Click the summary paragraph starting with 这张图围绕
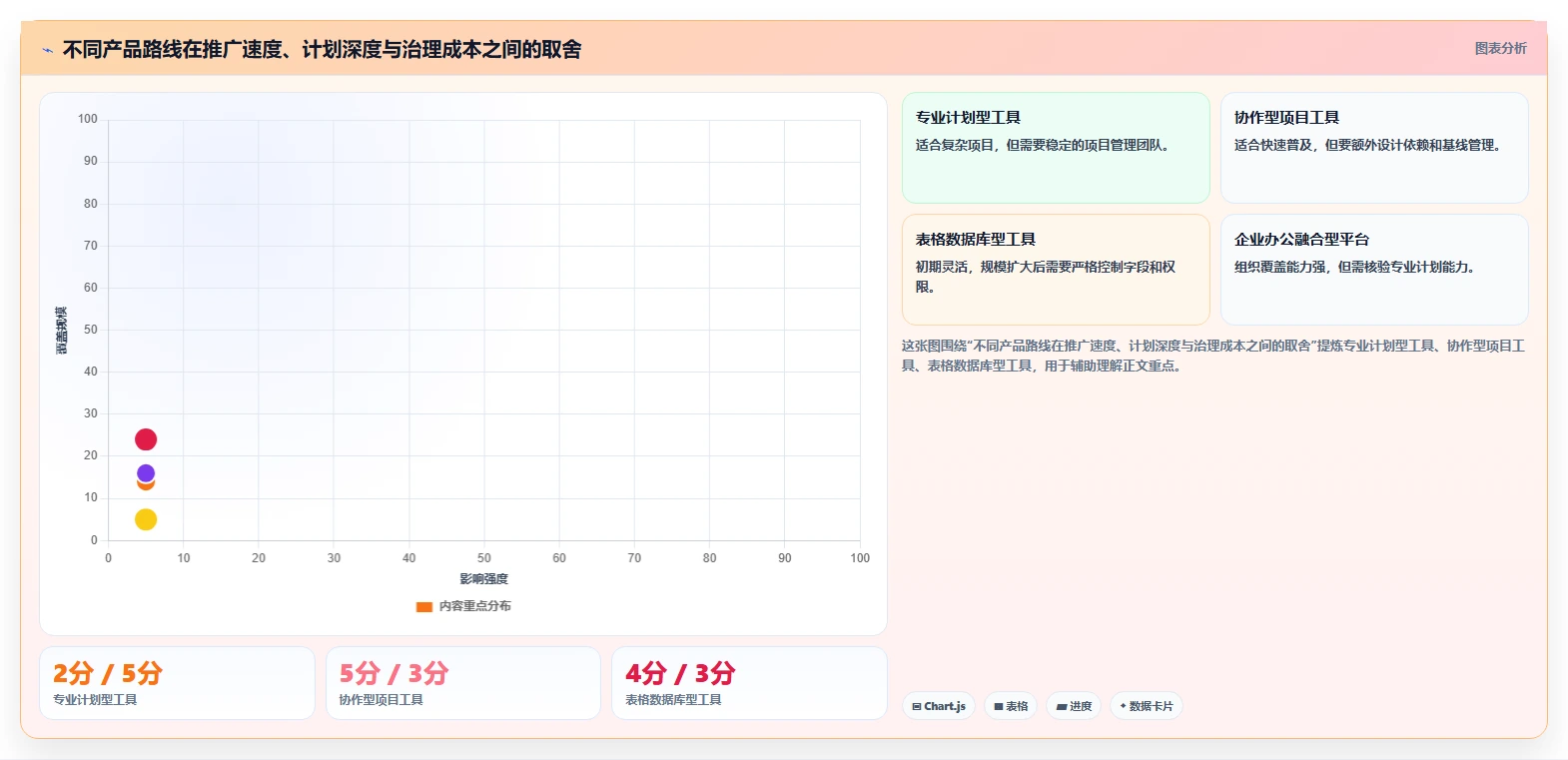Image resolution: width=1568 pixels, height=760 pixels. [1213, 356]
